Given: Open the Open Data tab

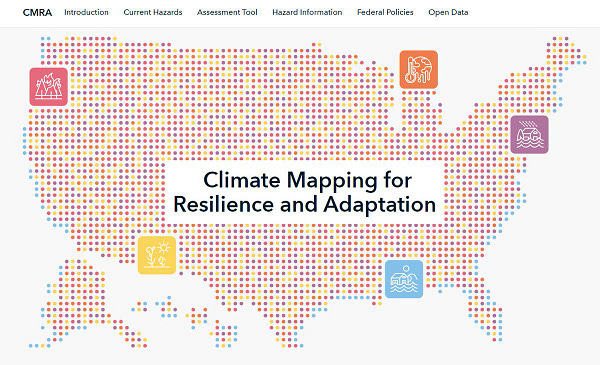Looking at the screenshot, I should [x=448, y=12].
